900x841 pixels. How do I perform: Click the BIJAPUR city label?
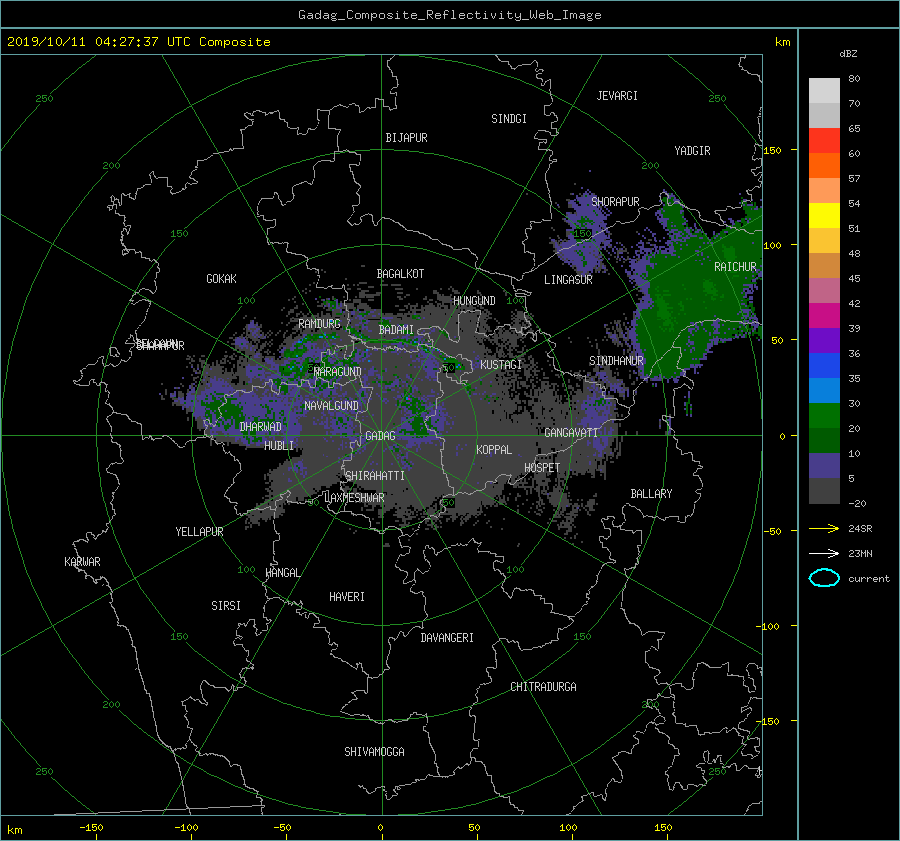(406, 138)
